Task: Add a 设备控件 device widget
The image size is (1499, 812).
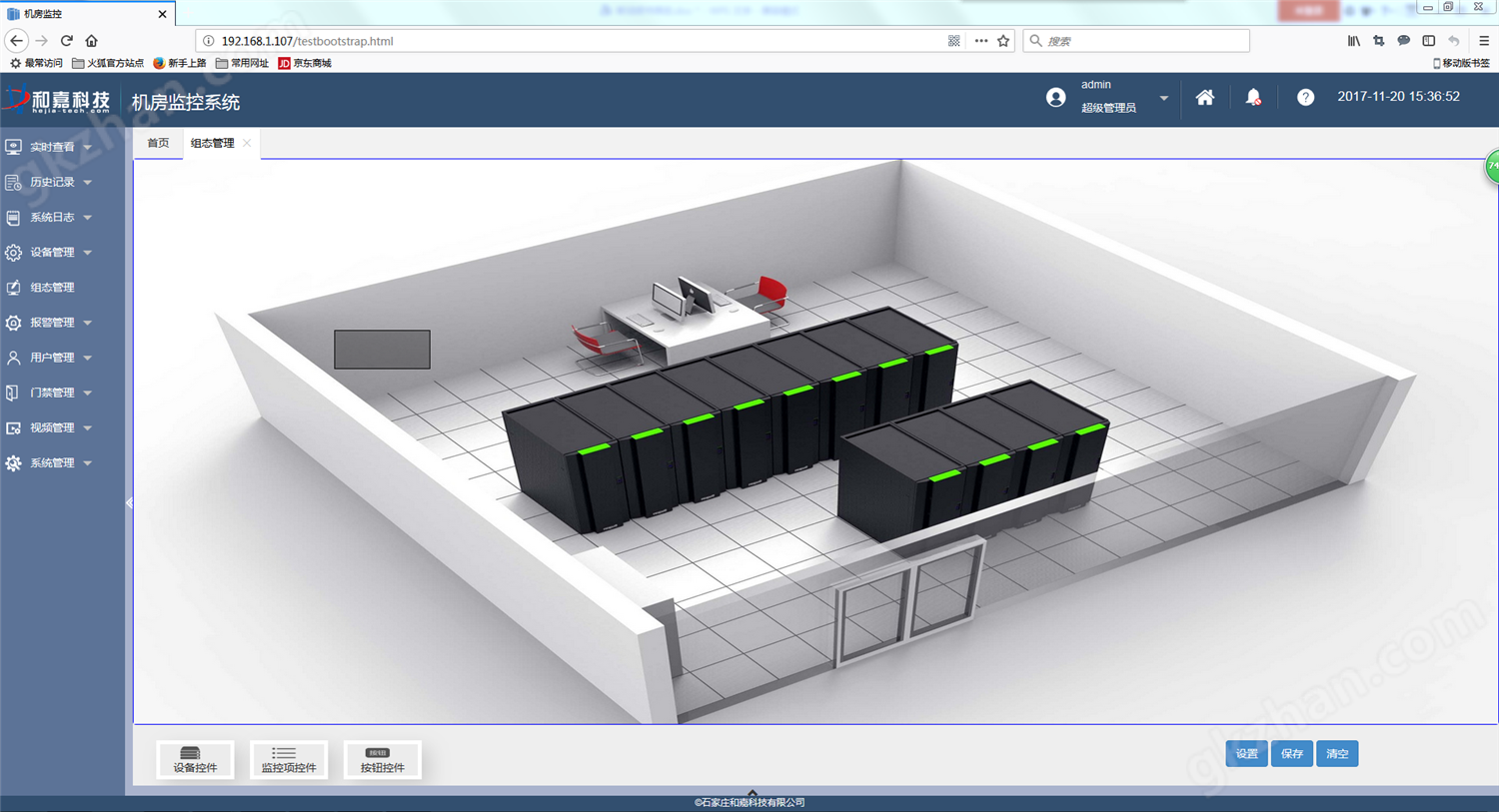Action: pos(195,759)
